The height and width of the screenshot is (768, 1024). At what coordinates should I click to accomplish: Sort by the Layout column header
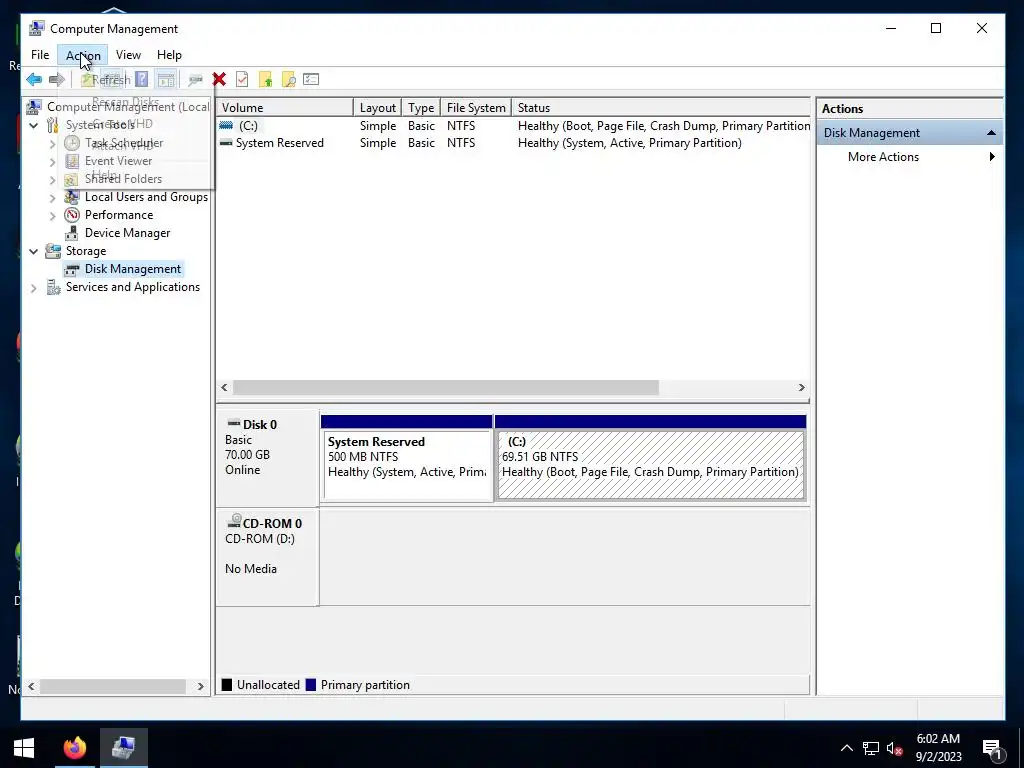coord(377,108)
